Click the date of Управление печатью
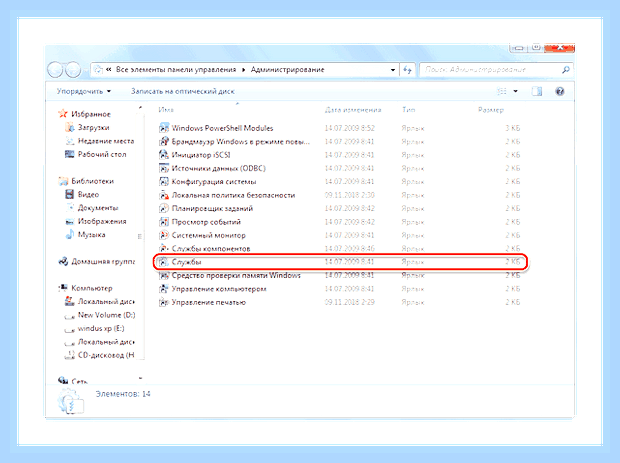This screenshot has width=620, height=463. [x=350, y=302]
